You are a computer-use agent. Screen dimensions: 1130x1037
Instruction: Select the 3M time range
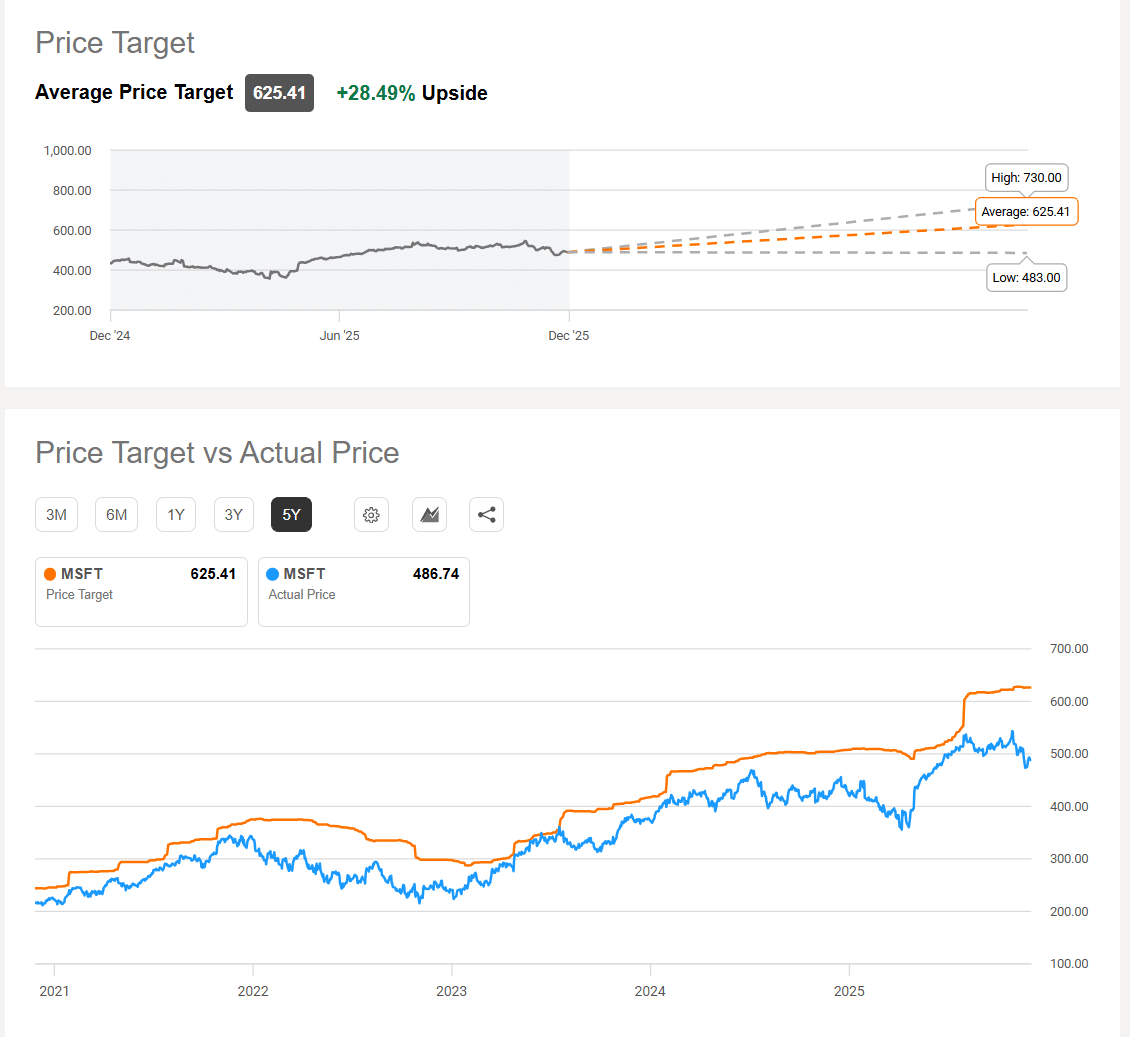coord(56,515)
